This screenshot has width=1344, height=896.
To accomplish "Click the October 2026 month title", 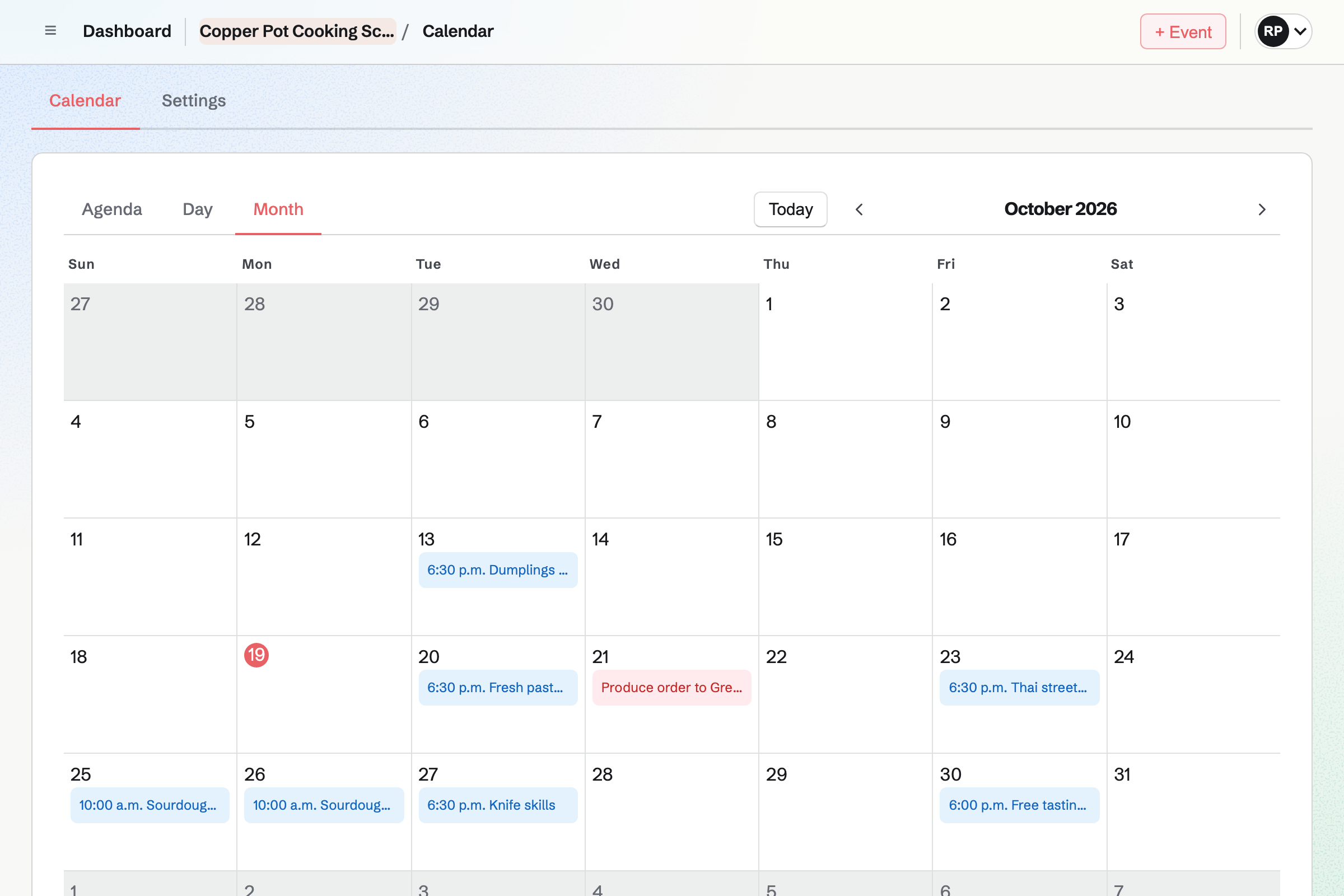I will (x=1060, y=209).
